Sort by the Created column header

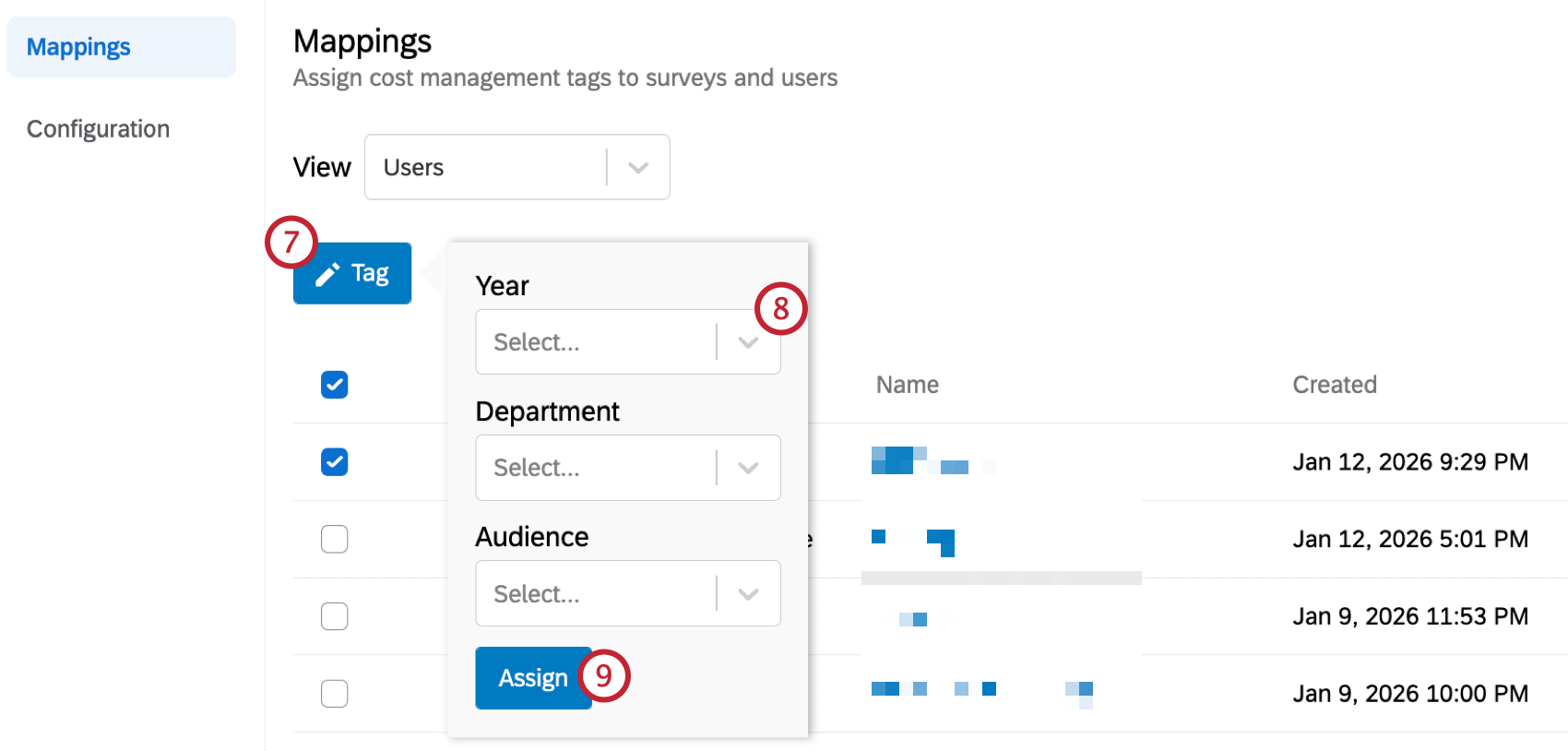pos(1334,385)
